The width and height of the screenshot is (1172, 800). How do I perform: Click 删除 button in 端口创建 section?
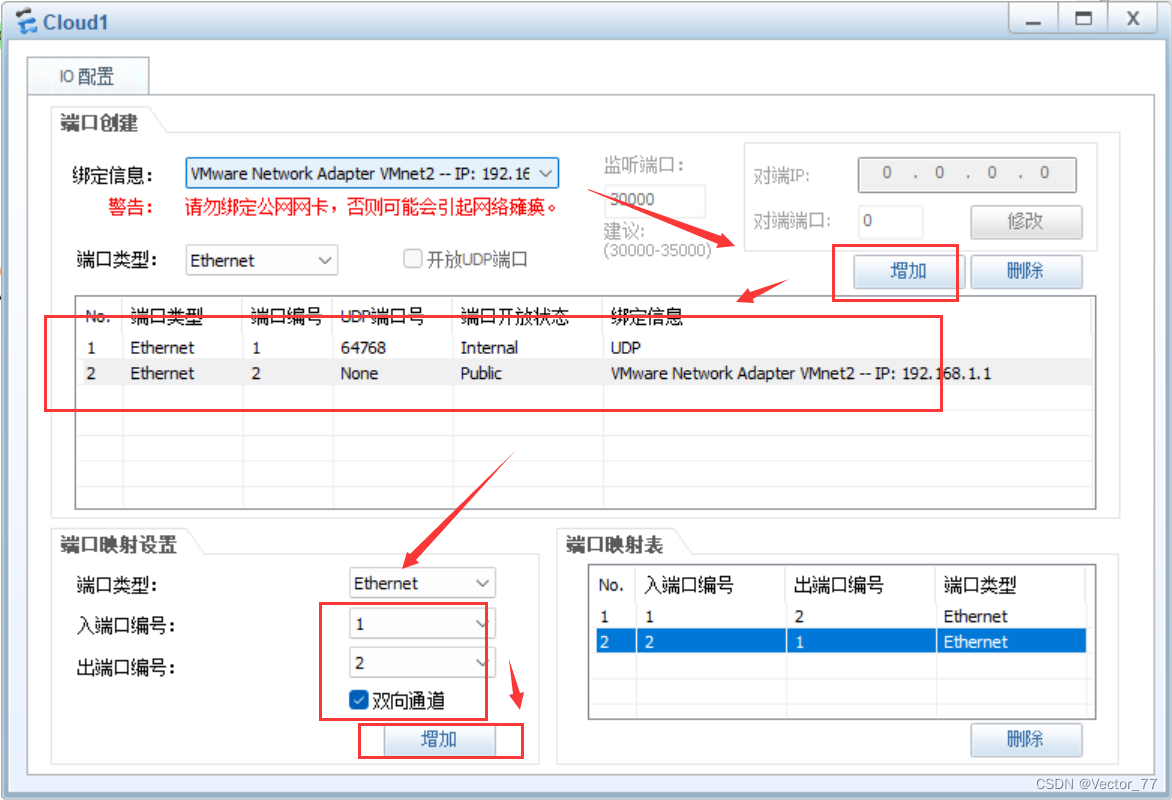tap(1026, 271)
